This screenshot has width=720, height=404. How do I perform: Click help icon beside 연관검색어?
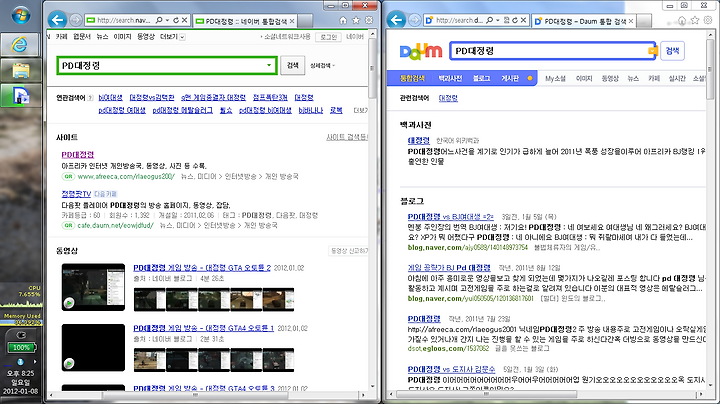point(90,98)
